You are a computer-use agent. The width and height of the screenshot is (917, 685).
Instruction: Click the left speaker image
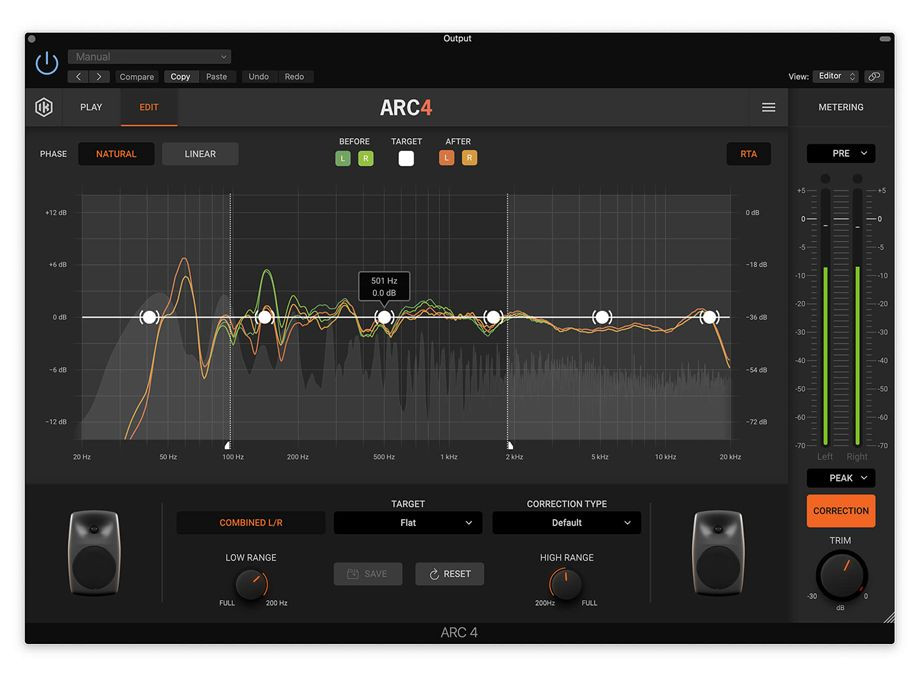point(93,553)
